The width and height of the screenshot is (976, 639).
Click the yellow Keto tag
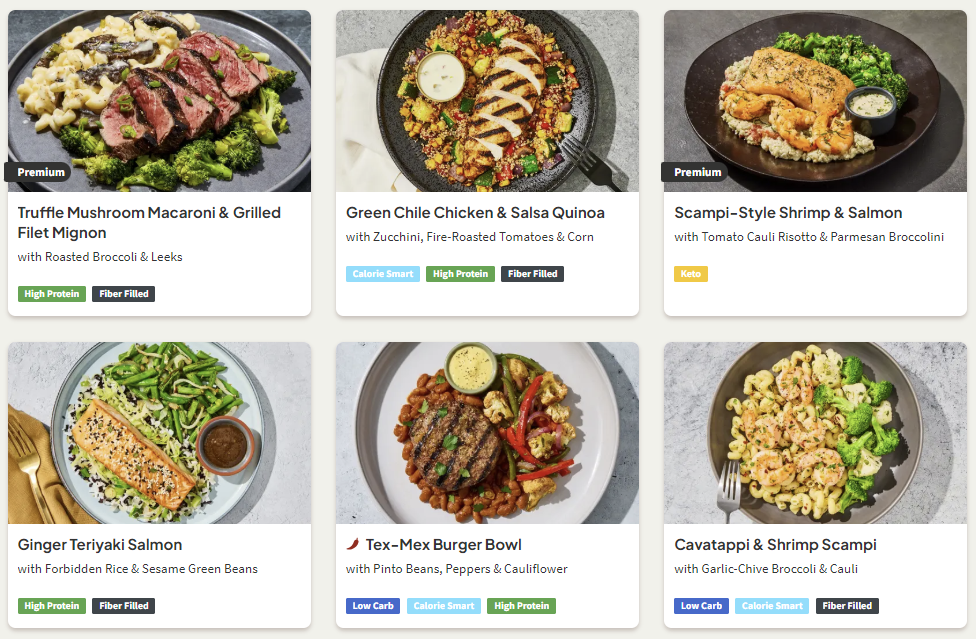690,274
